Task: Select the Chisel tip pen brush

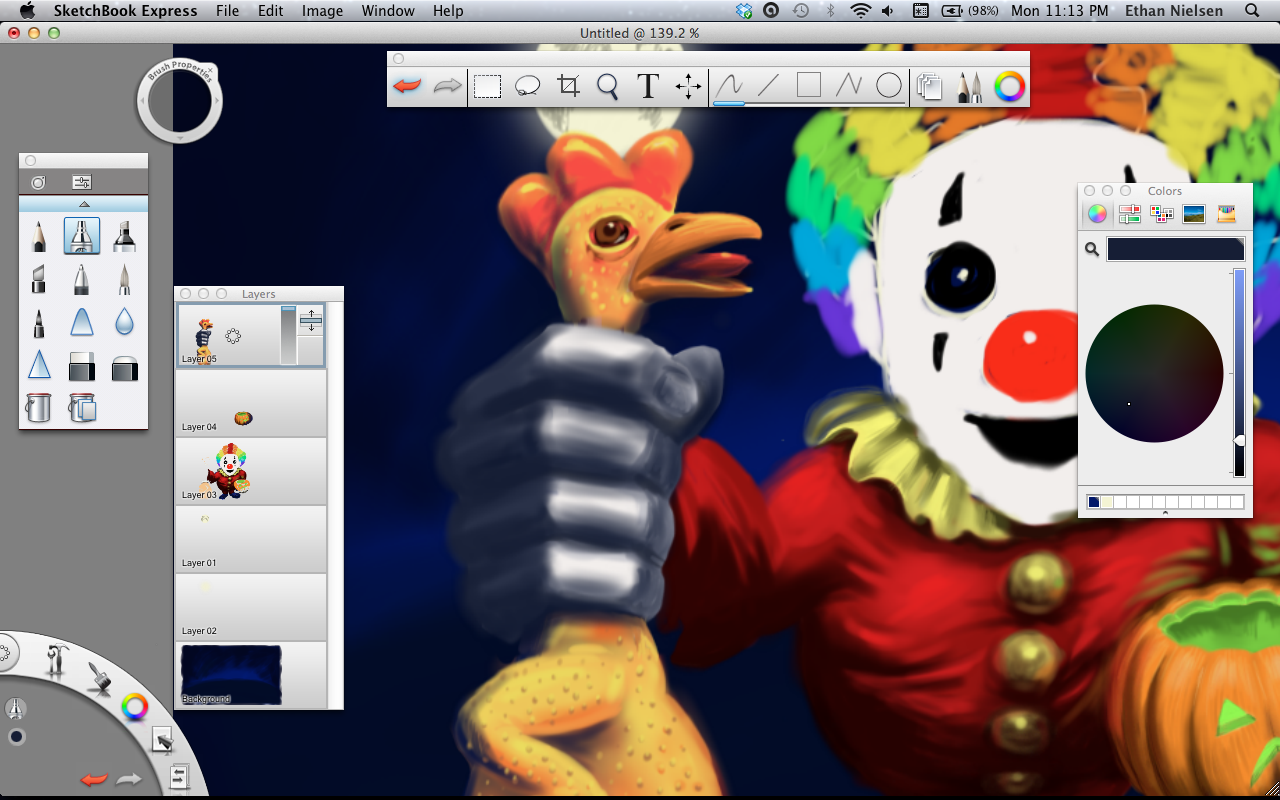Action: click(38, 279)
